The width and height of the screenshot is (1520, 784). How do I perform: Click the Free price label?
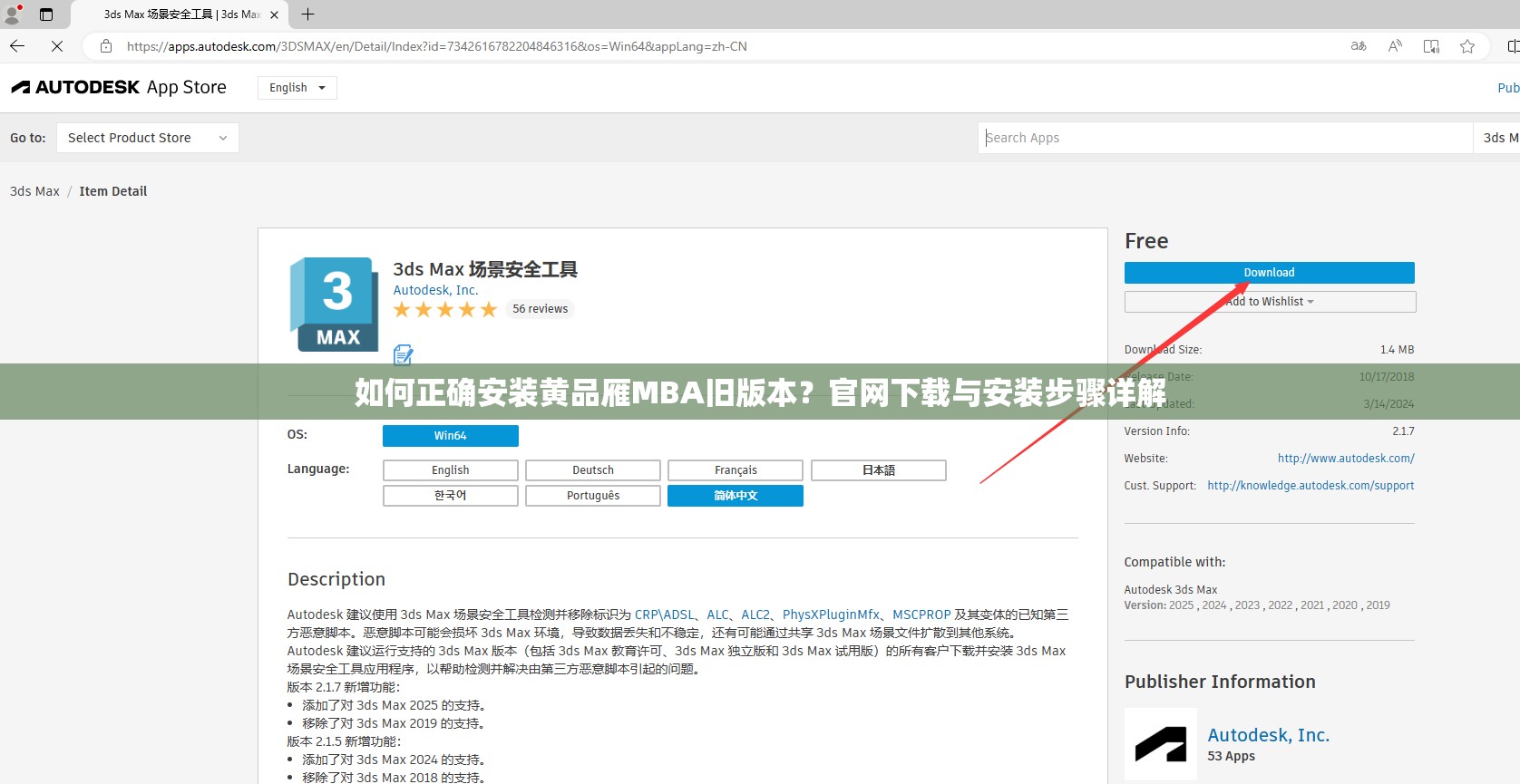1146,241
